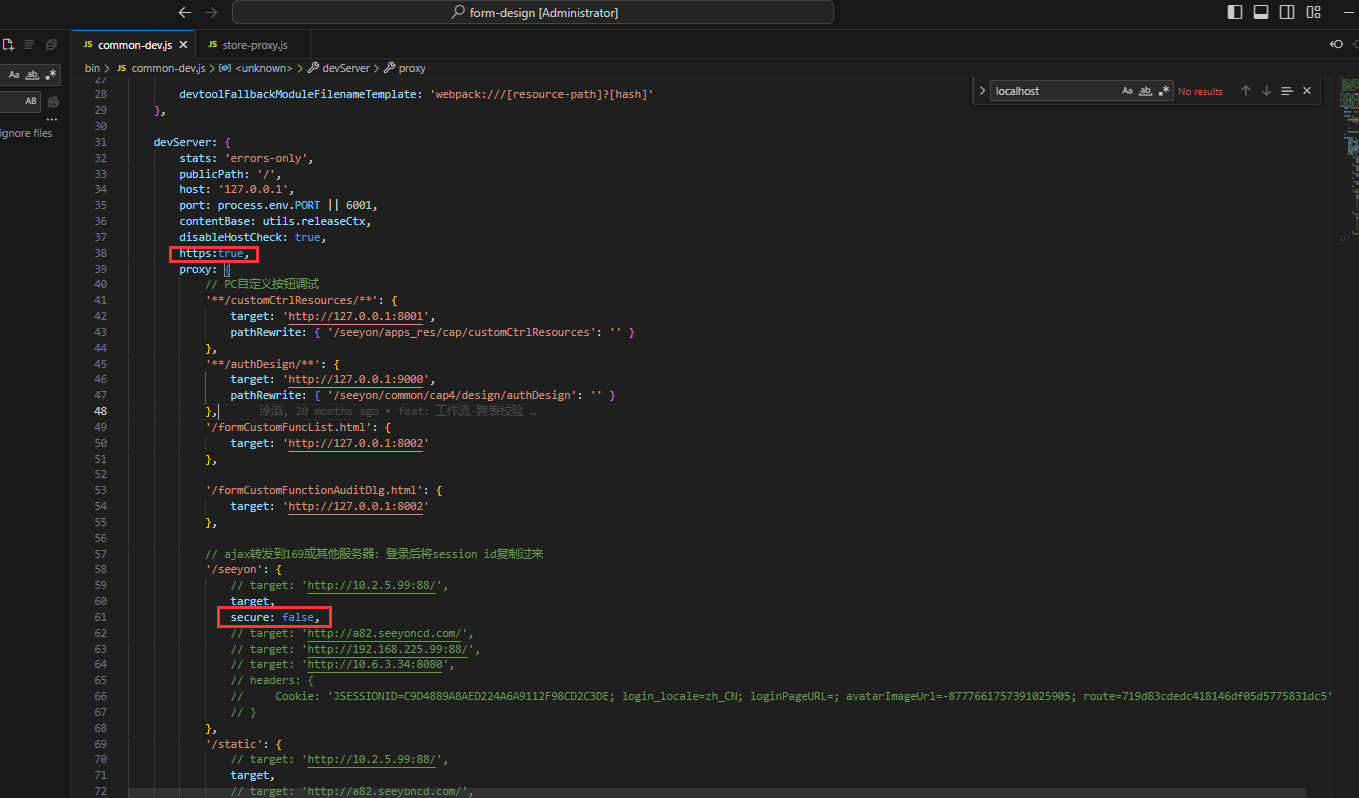The height and width of the screenshot is (798, 1359).
Task: Switch to the store-proxy.js tab
Action: 254,45
